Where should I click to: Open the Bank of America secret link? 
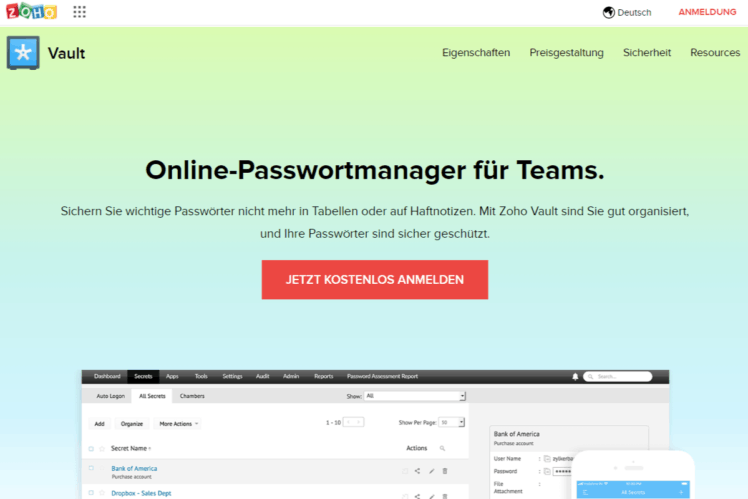click(x=134, y=468)
